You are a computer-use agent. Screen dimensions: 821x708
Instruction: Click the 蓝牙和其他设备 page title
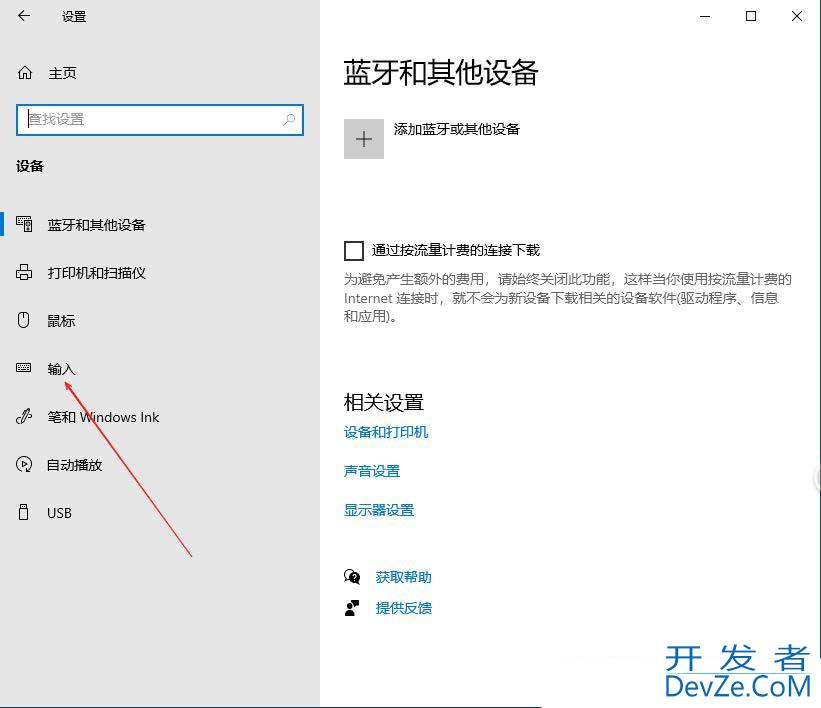pos(441,72)
